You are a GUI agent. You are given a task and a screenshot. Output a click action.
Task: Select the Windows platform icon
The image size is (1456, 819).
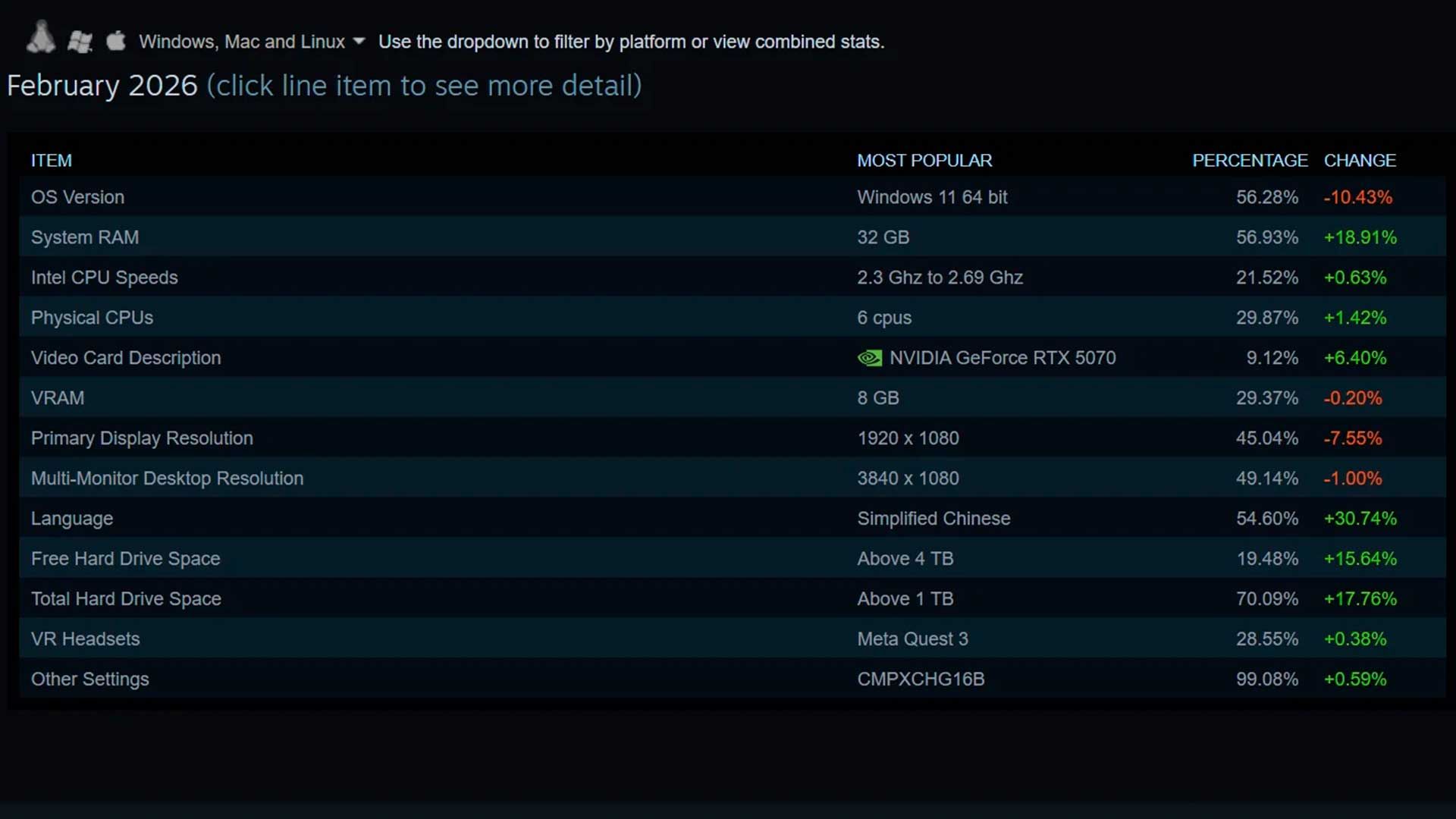[79, 40]
